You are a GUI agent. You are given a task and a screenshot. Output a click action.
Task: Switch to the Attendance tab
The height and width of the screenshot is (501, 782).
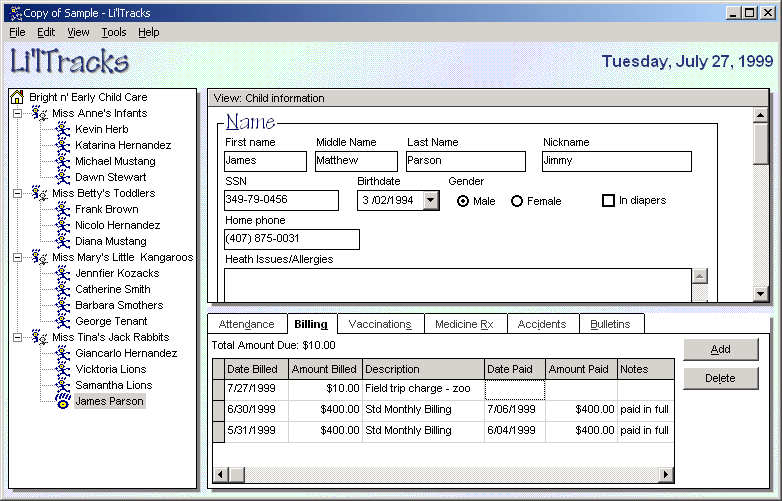247,324
